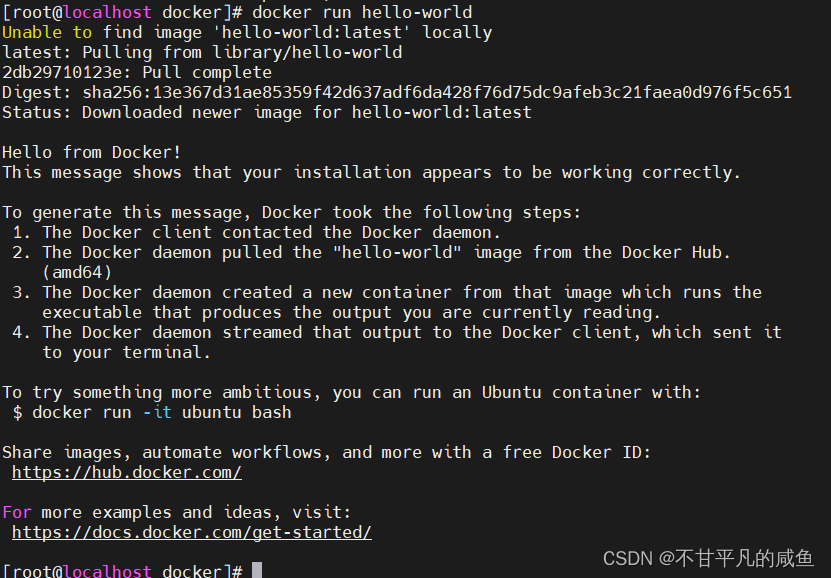Viewport: 831px width, 578px height.
Task: Click the 'latest: Pulling from library/hello-world' line
Action: (x=202, y=52)
